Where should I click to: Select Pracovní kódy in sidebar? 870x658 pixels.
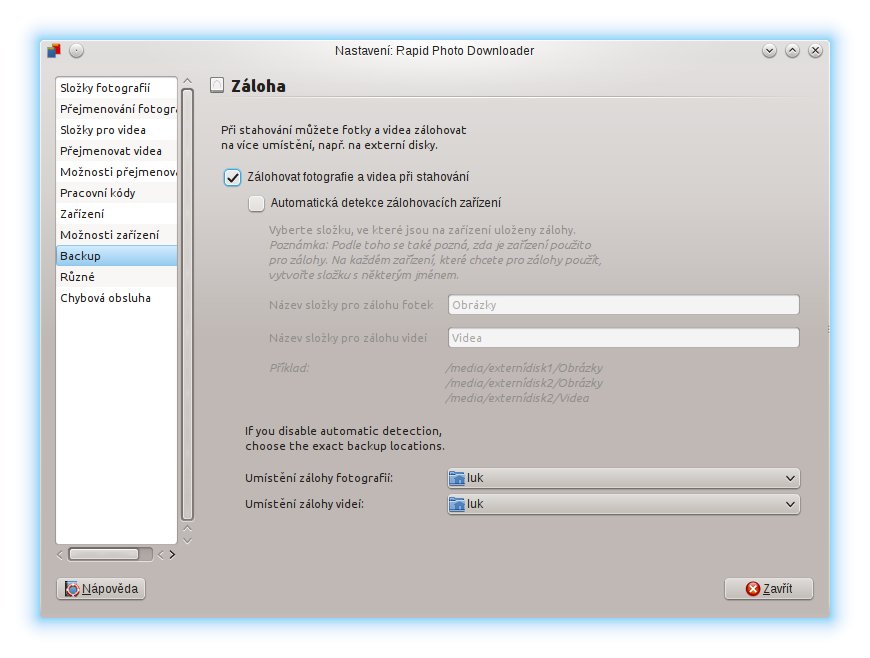117,193
